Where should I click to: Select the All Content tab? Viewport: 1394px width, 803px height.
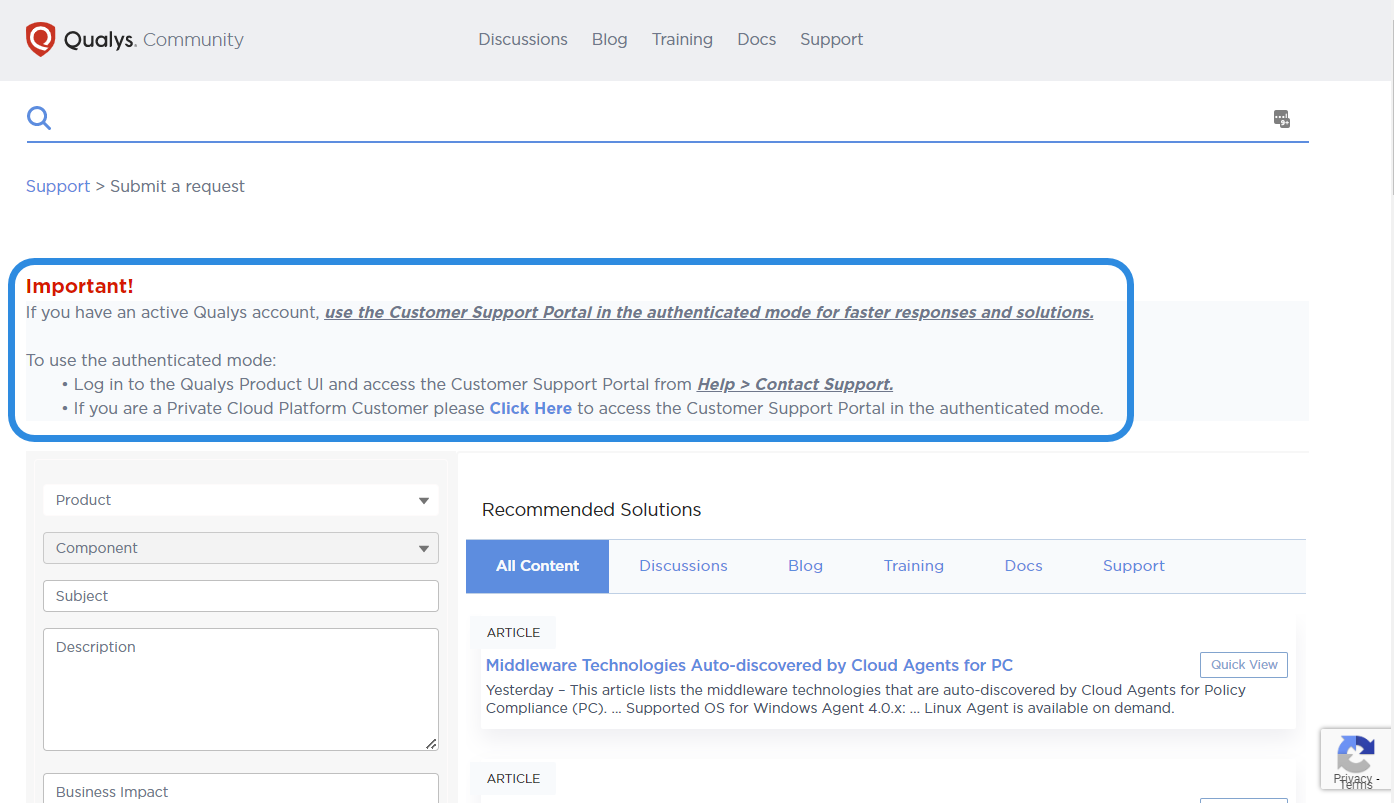click(537, 566)
